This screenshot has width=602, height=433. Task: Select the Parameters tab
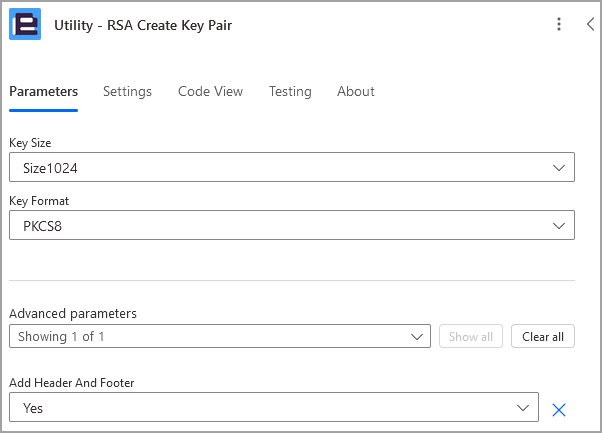(43, 91)
